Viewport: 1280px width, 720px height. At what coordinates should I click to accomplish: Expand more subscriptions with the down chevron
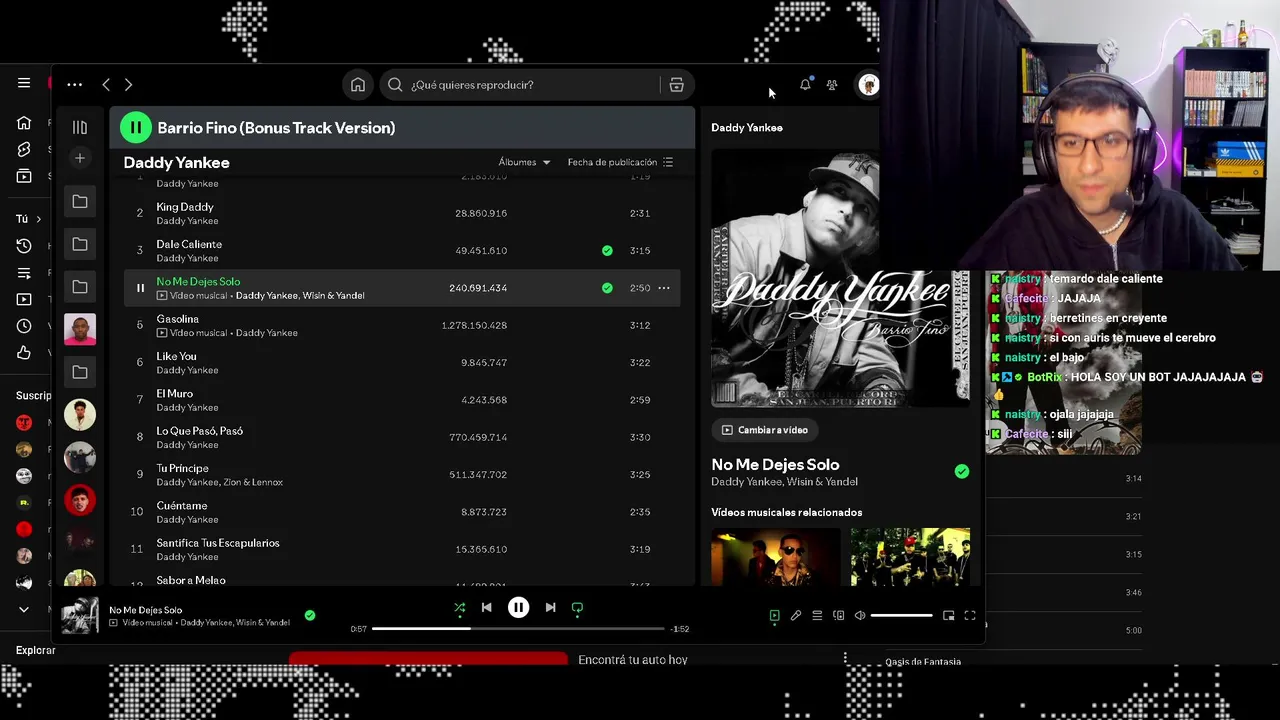pos(24,609)
